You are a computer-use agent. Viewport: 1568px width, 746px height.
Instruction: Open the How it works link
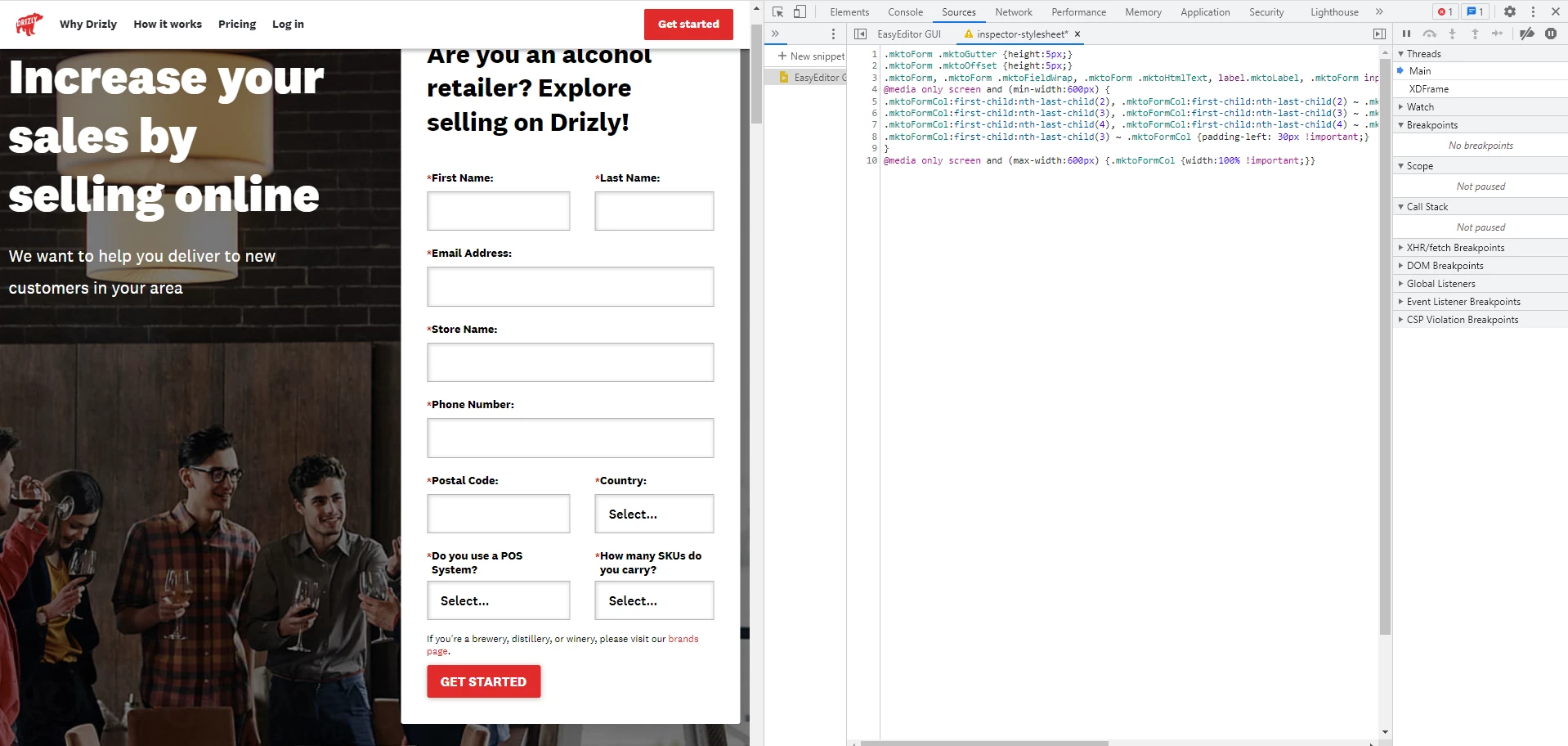[x=168, y=24]
